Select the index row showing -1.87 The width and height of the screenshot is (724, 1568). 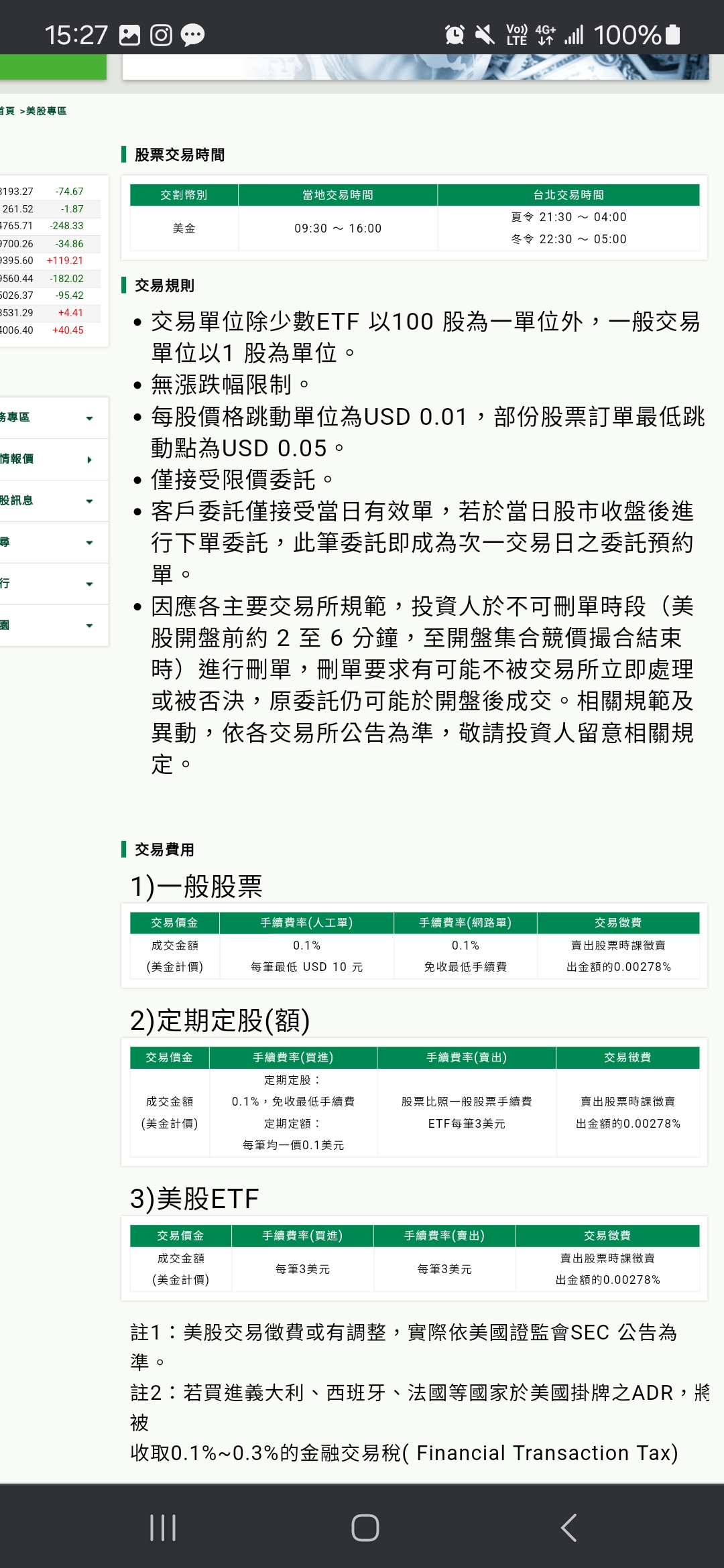pos(50,209)
